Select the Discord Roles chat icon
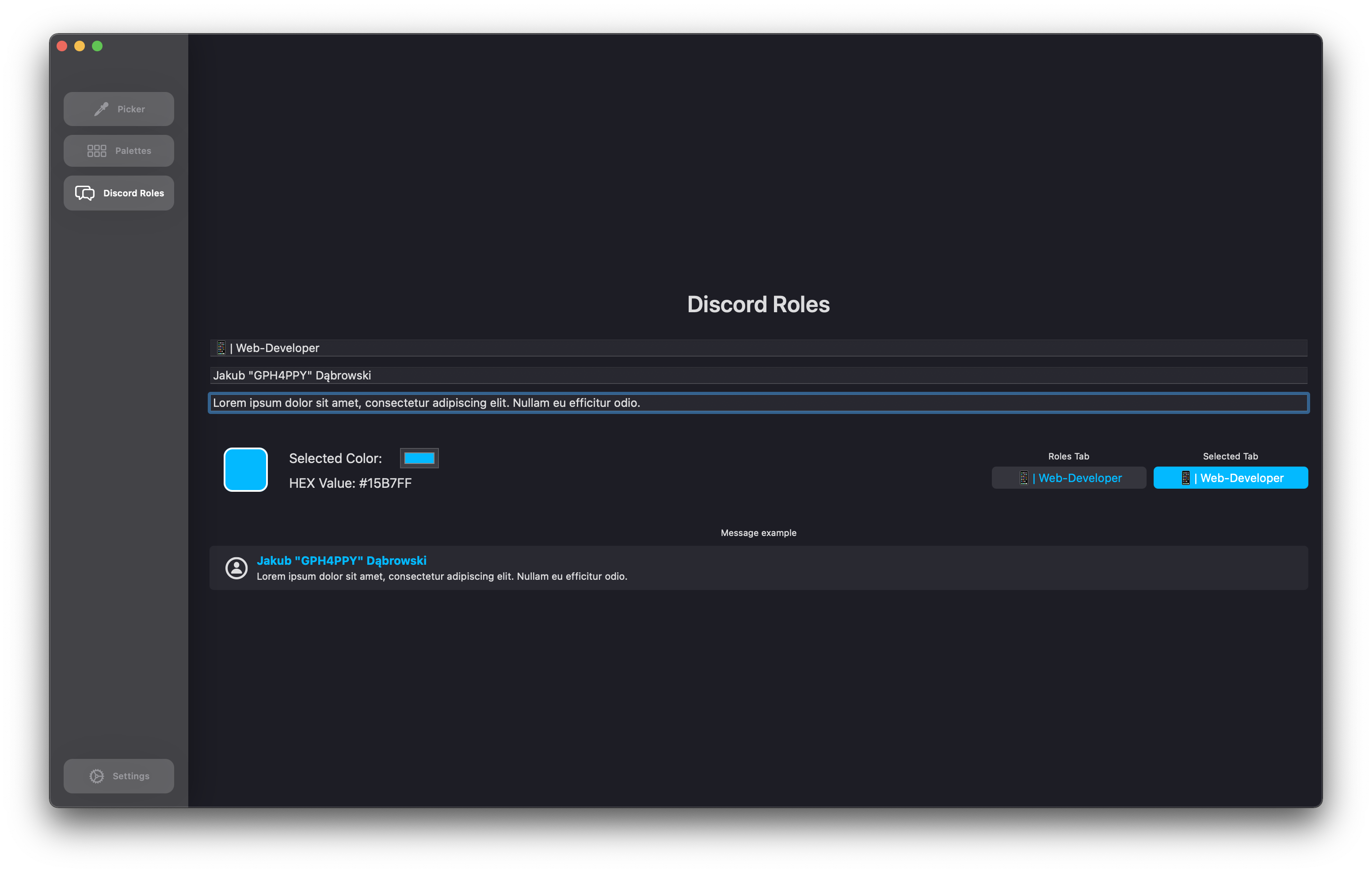This screenshot has height=873, width=1372. click(x=84, y=193)
